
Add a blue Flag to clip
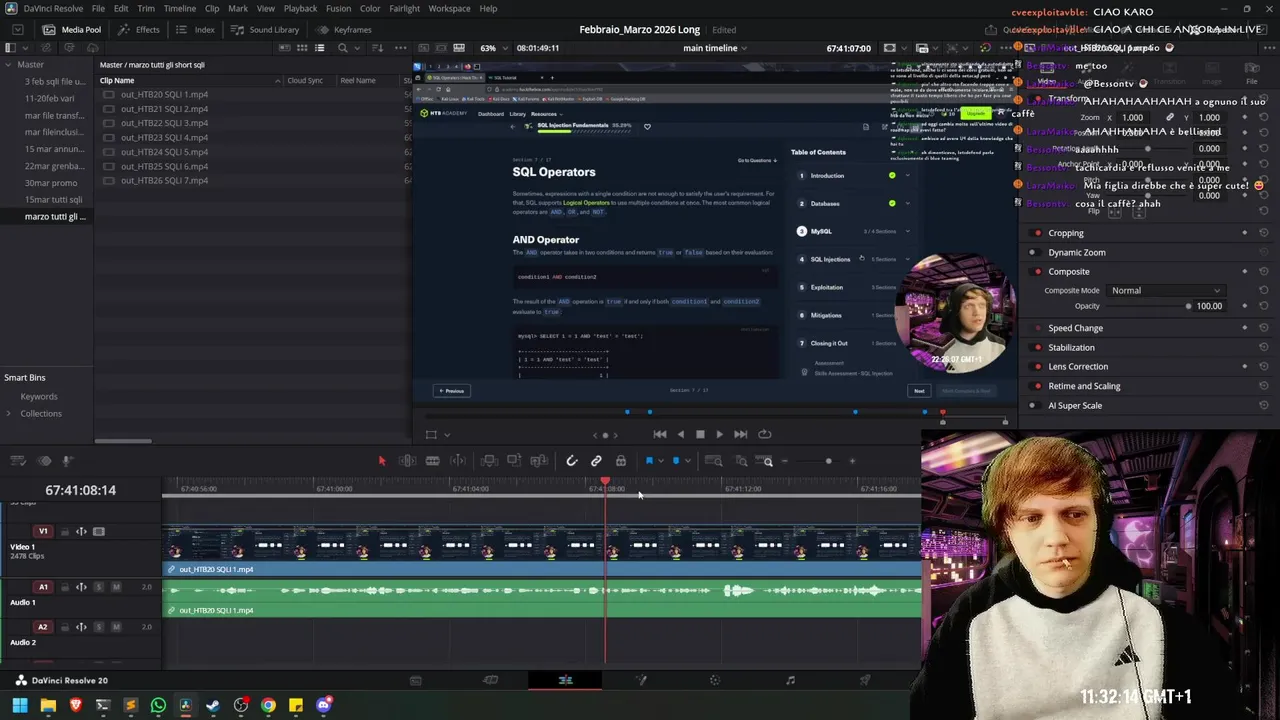tap(648, 461)
